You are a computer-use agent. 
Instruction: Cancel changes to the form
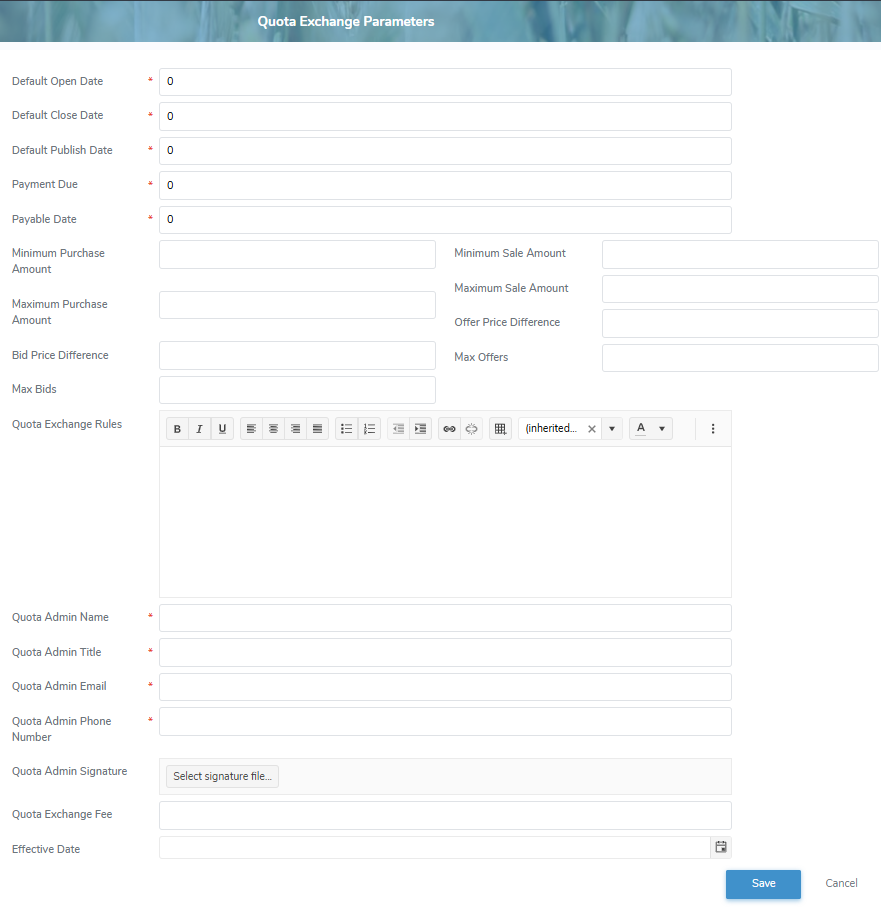tap(841, 883)
